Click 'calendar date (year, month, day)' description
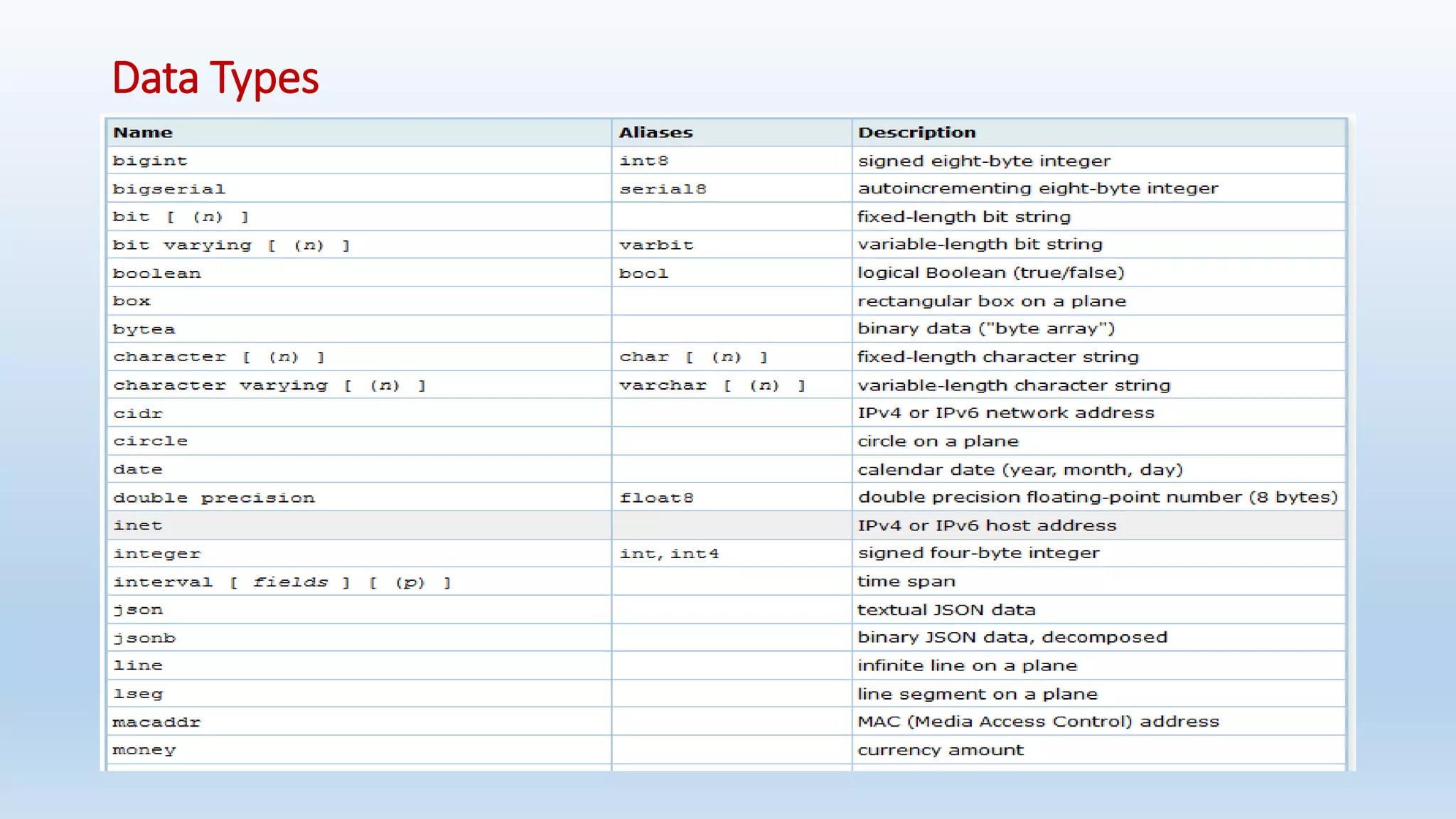Image resolution: width=1456 pixels, height=819 pixels. point(1020,469)
